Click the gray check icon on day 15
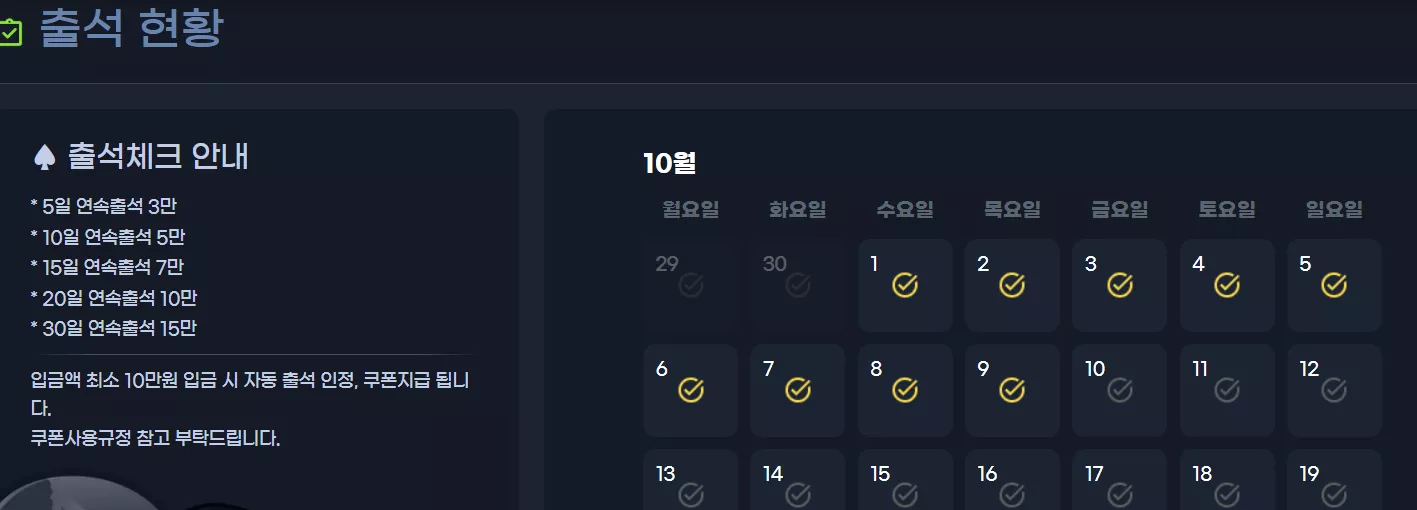 (905, 495)
